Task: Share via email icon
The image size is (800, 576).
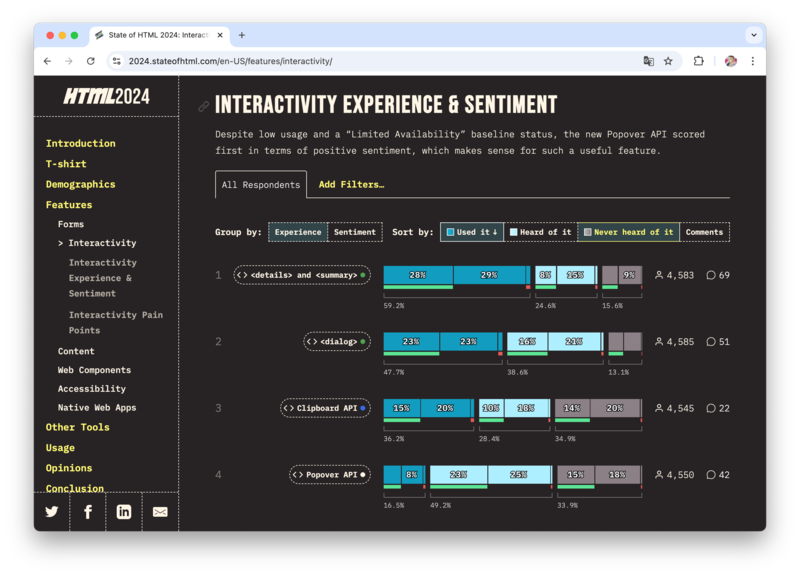Action: click(x=160, y=512)
